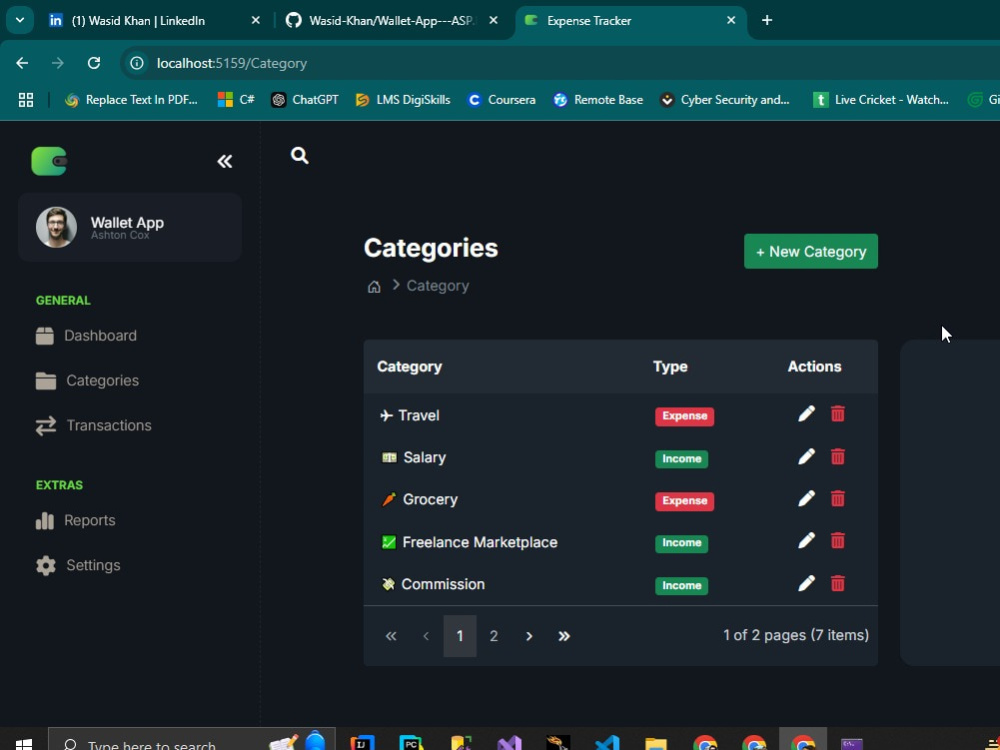
Task: Jump to the last page with the double-arrow
Action: coord(564,635)
